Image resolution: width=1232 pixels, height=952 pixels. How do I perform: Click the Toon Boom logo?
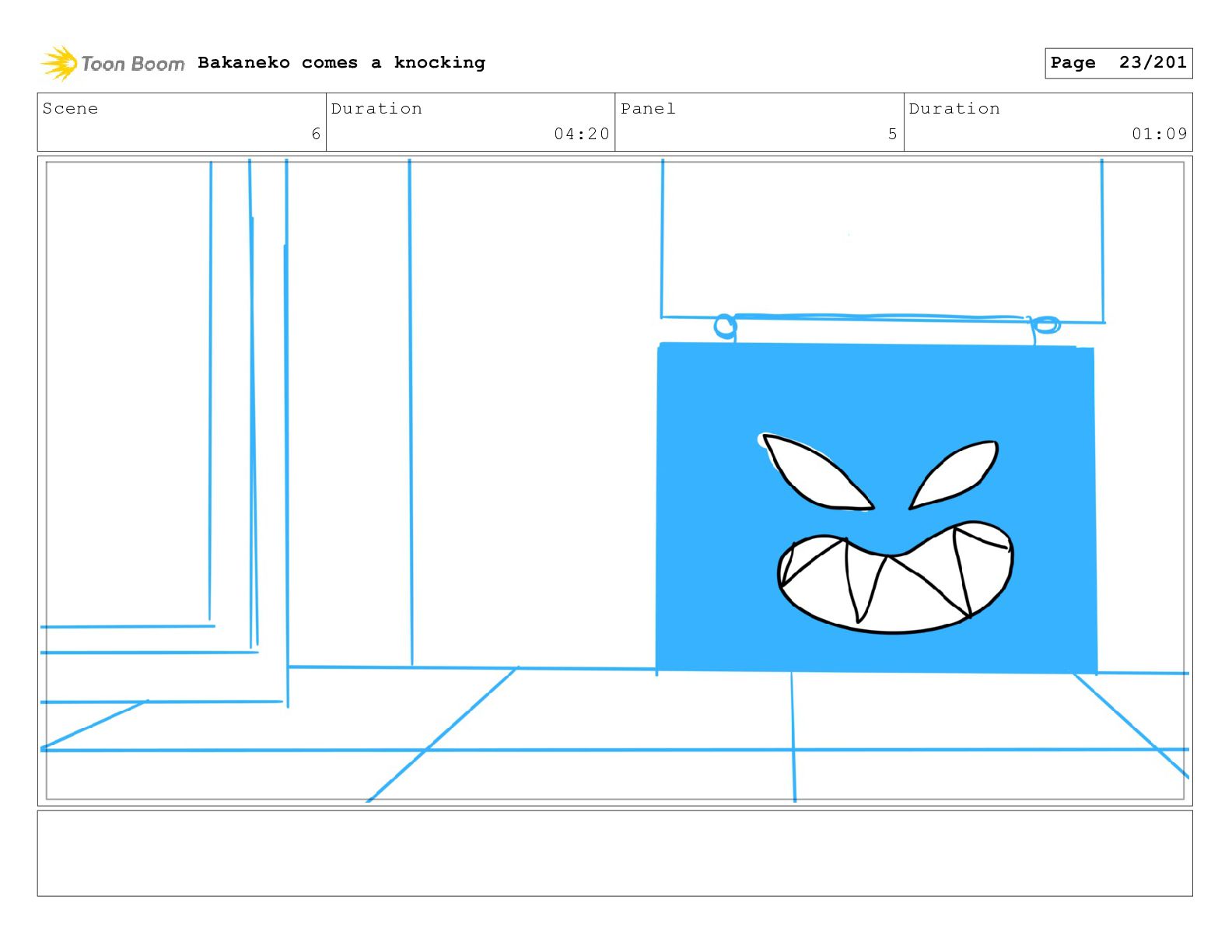[113, 63]
